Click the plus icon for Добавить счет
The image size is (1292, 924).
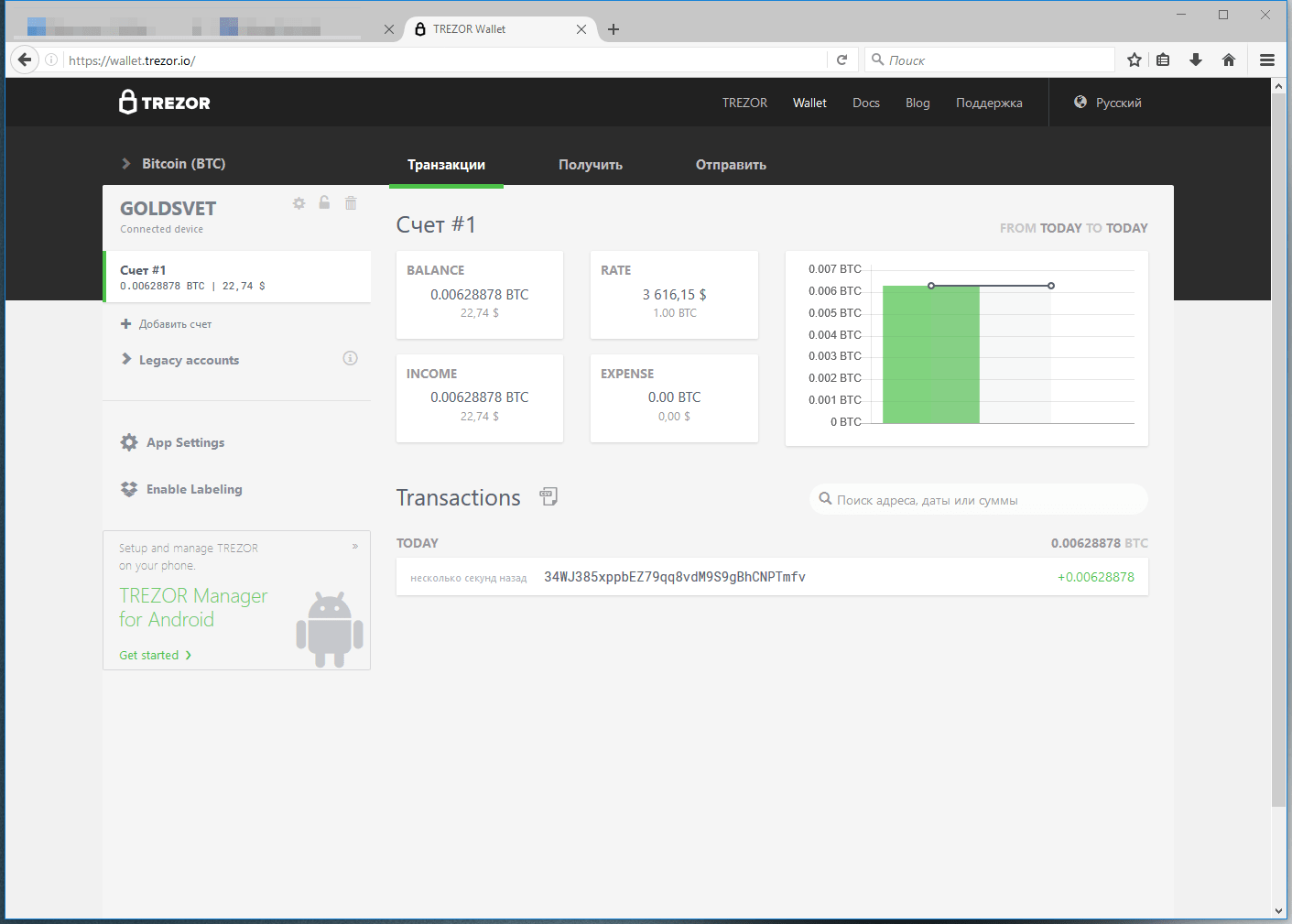(126, 323)
